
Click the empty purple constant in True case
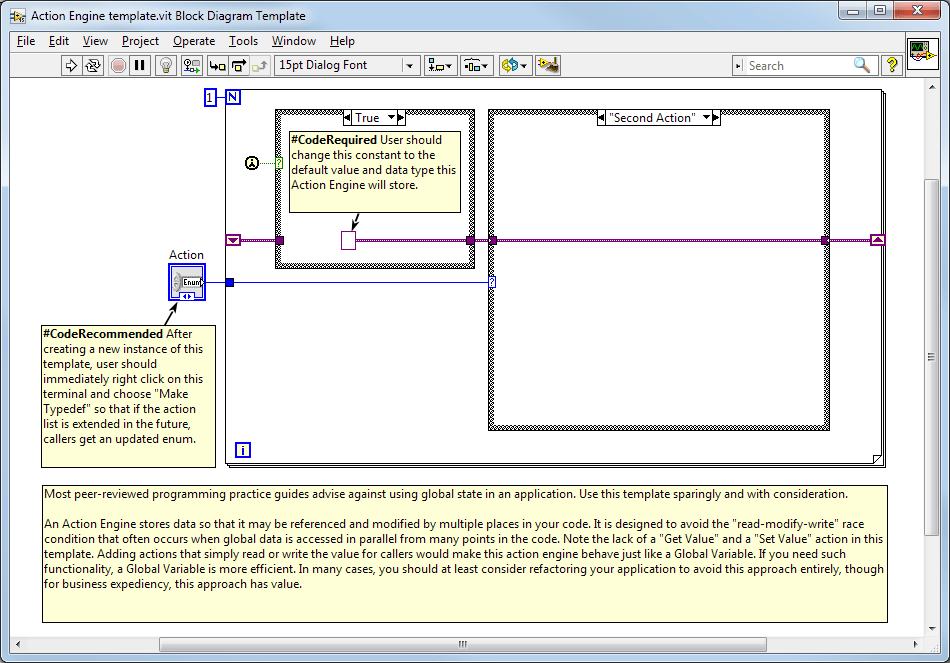click(x=348, y=240)
